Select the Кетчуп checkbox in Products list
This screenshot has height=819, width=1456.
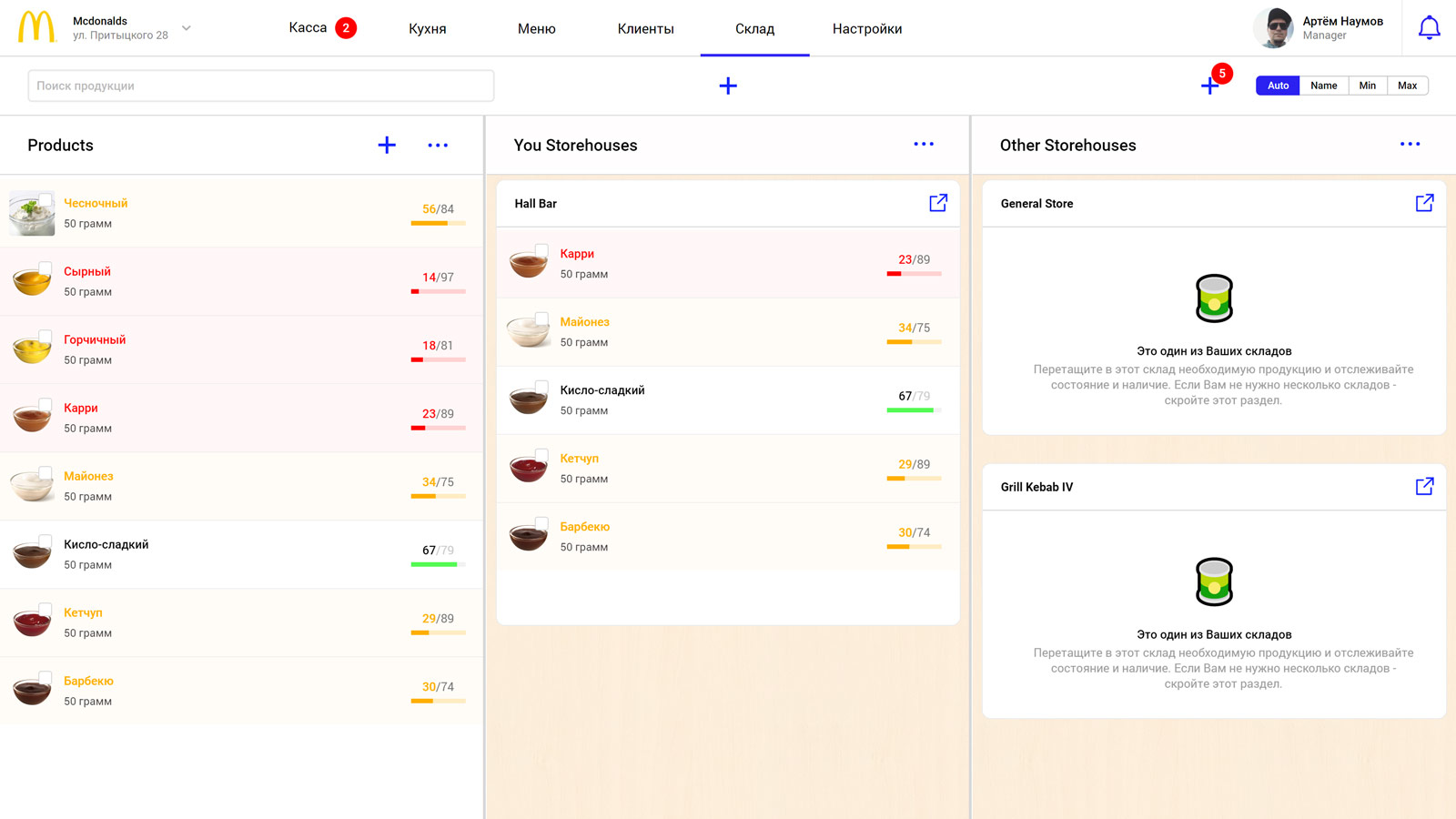pos(45,609)
